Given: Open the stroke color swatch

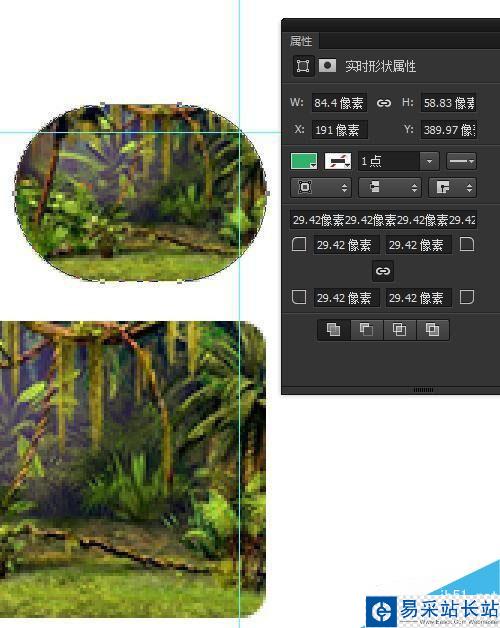Looking at the screenshot, I should click(x=338, y=161).
